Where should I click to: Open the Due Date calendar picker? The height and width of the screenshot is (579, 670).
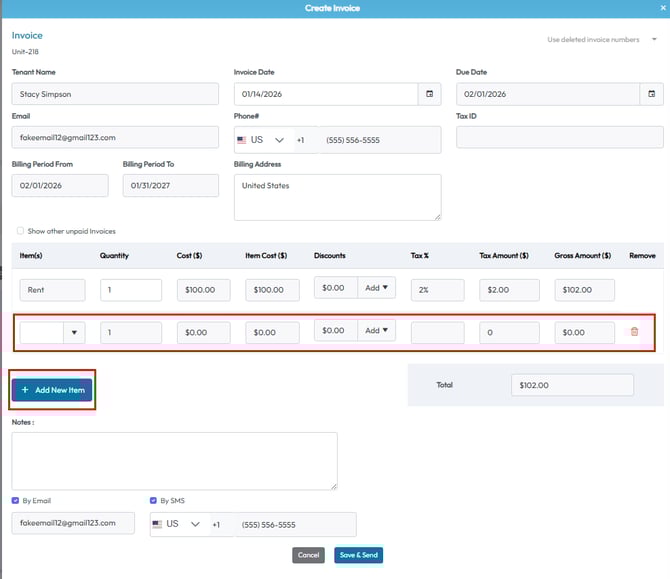pyautogui.click(x=652, y=94)
